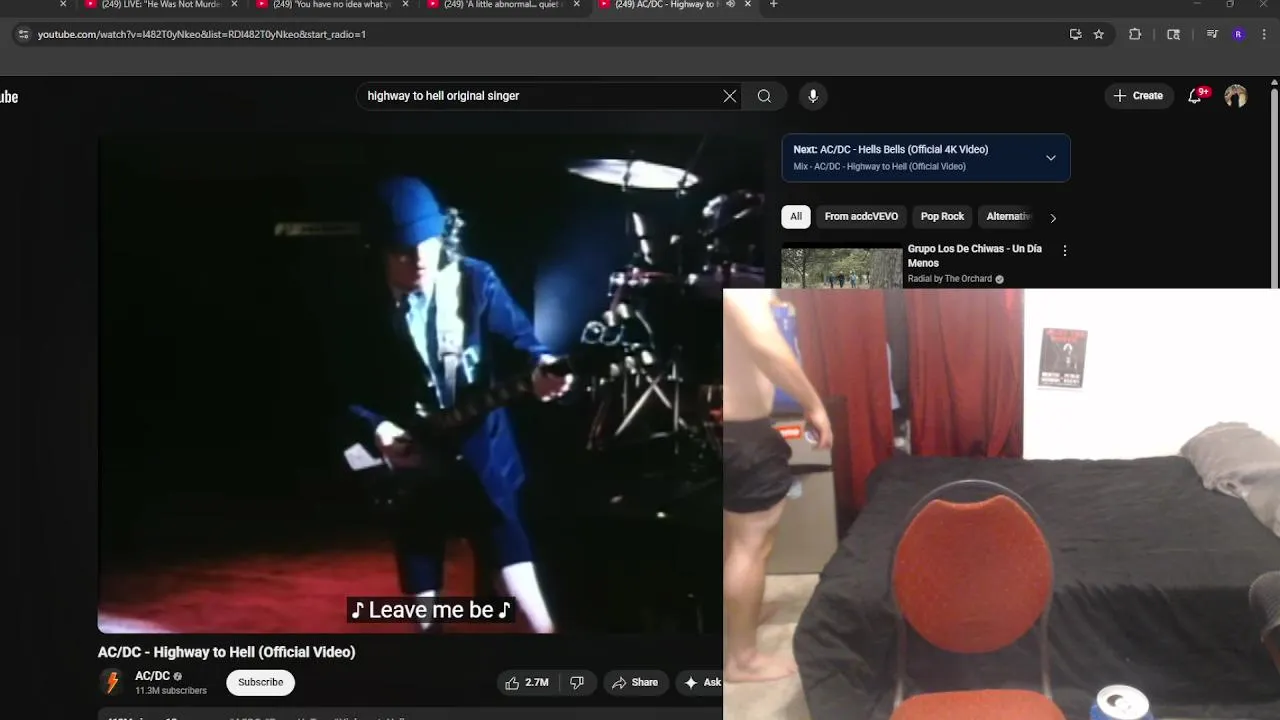Click the "Radial by The Orchard" channel text
Image resolution: width=1280 pixels, height=720 pixels.
(950, 279)
